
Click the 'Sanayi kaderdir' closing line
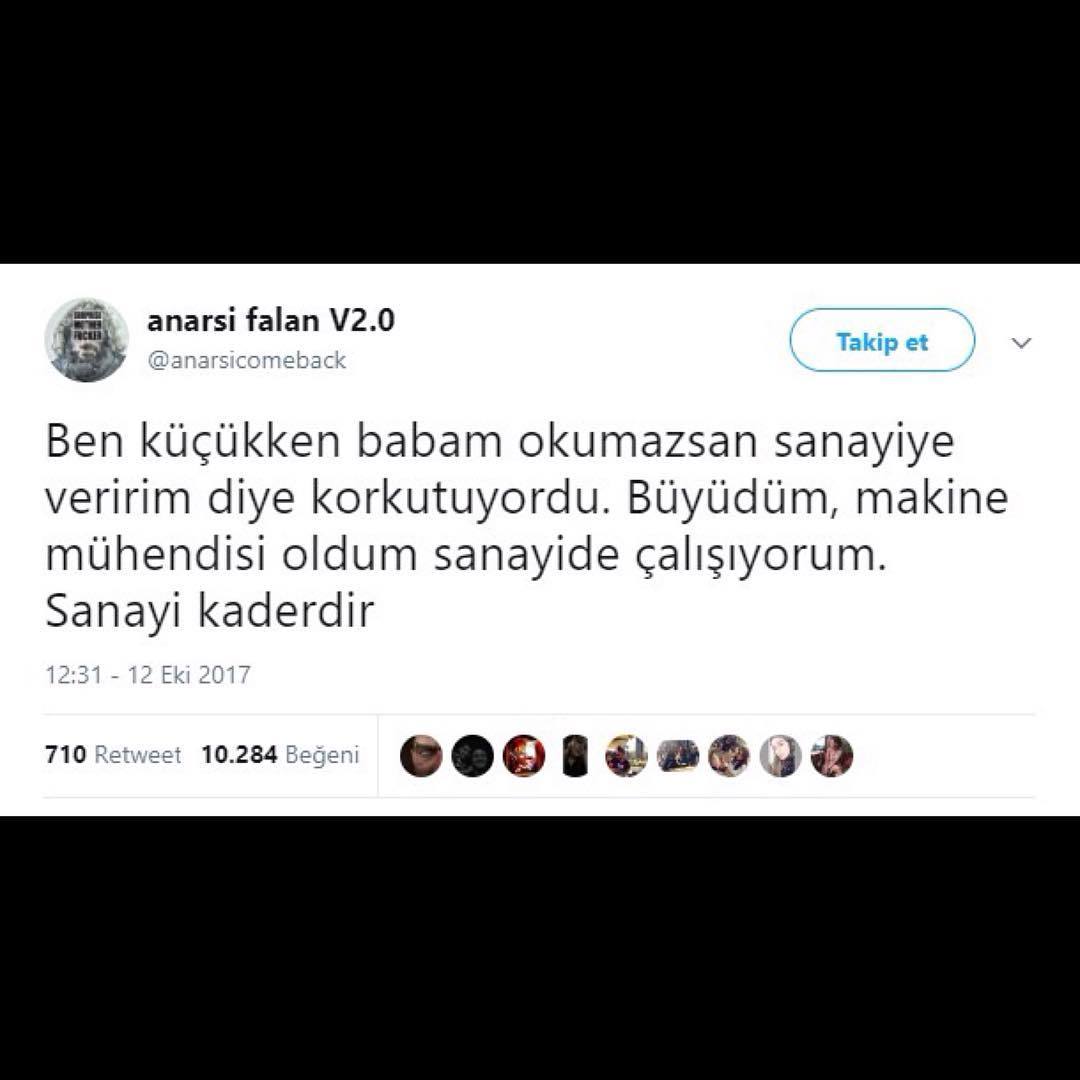click(x=209, y=611)
